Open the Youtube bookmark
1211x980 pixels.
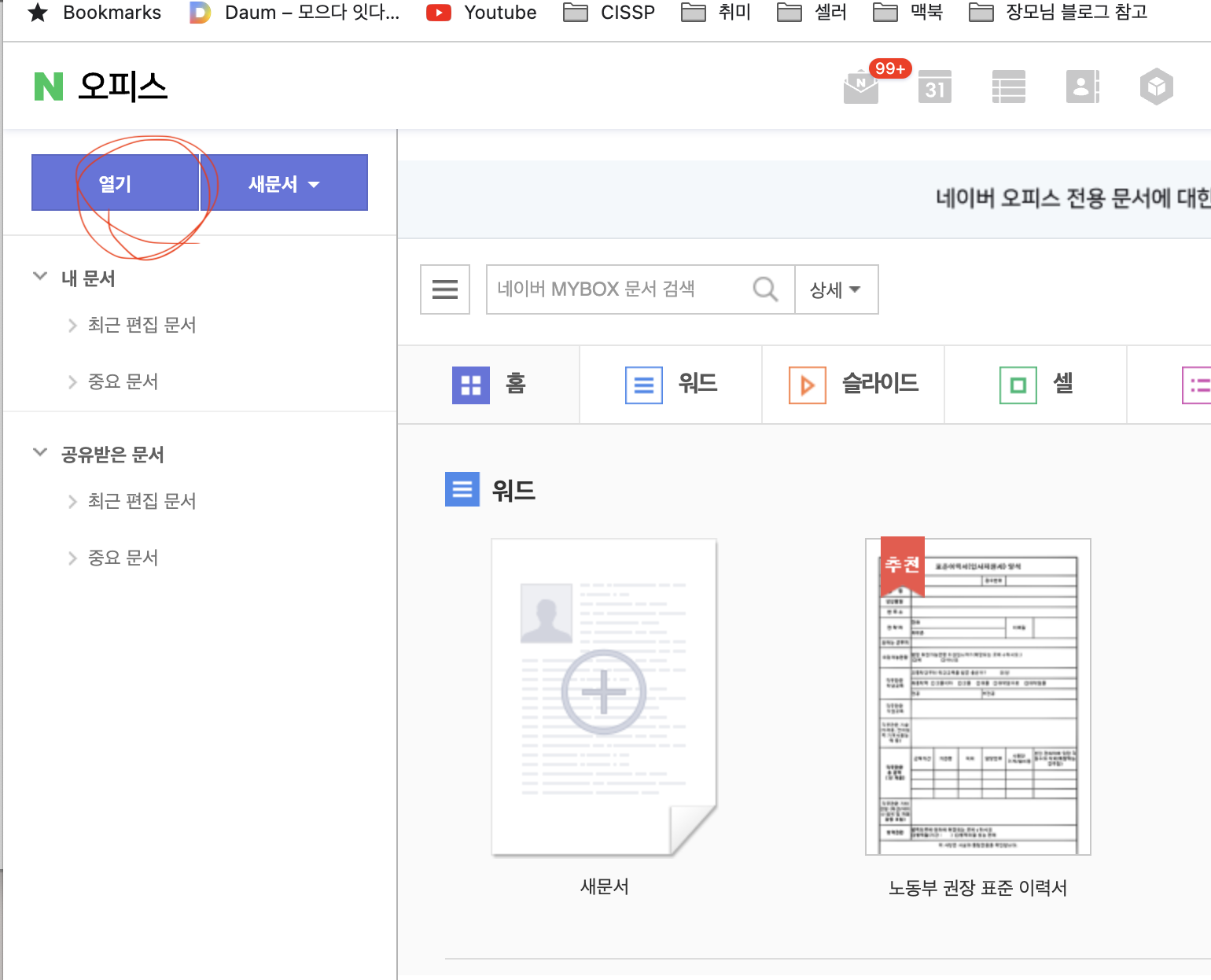click(481, 13)
